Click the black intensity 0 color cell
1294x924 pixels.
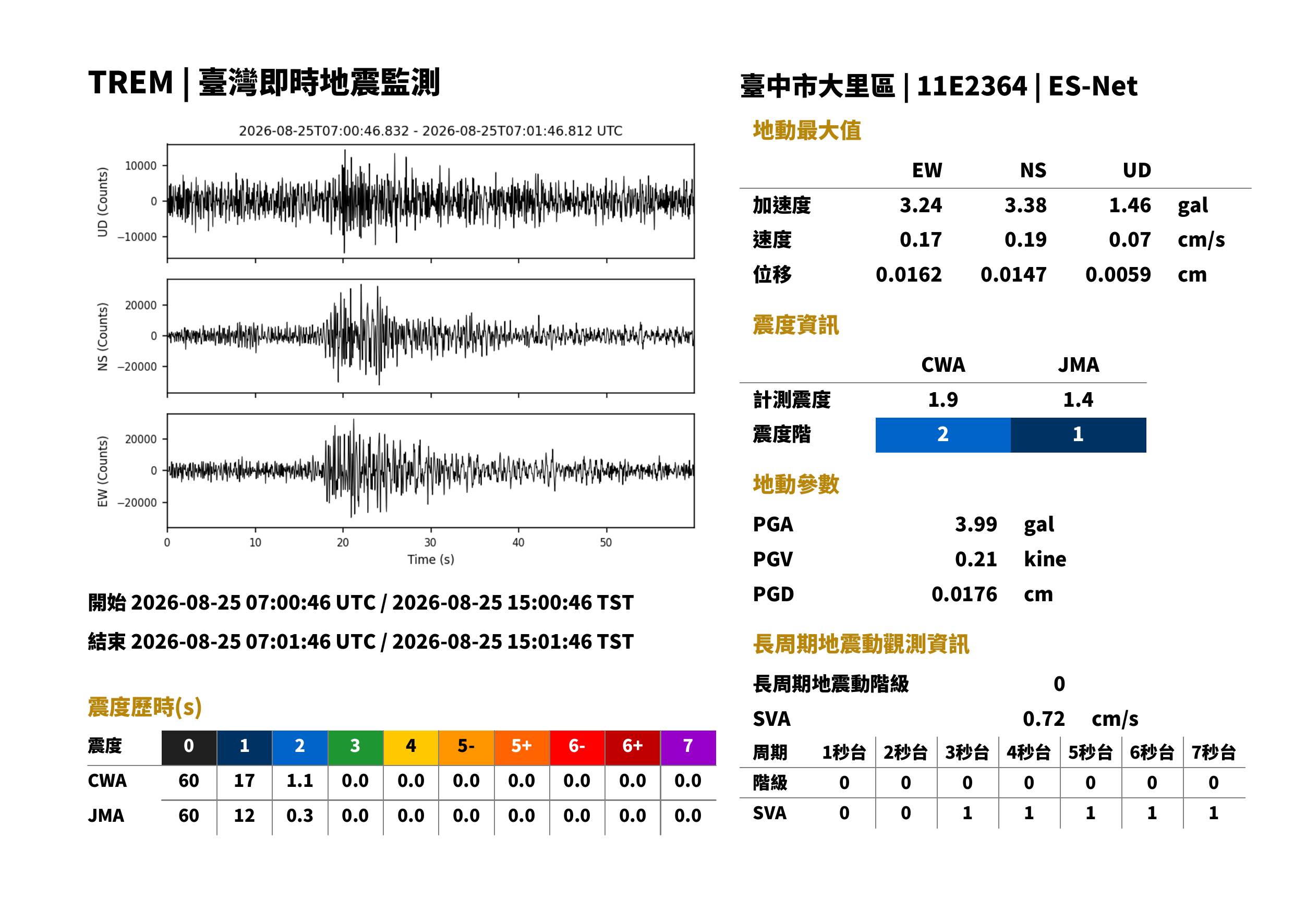tap(189, 748)
